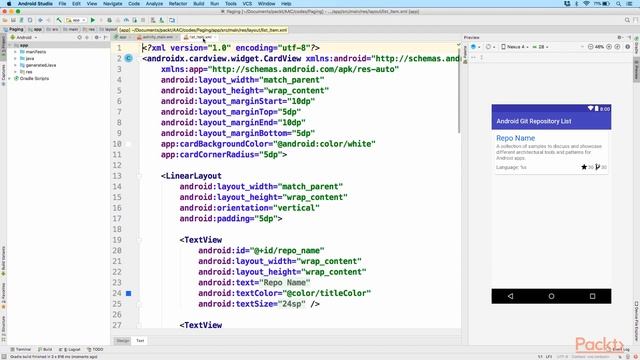Open the preview orientation dropdown
This screenshot has height=360, width=640.
[x=489, y=47]
